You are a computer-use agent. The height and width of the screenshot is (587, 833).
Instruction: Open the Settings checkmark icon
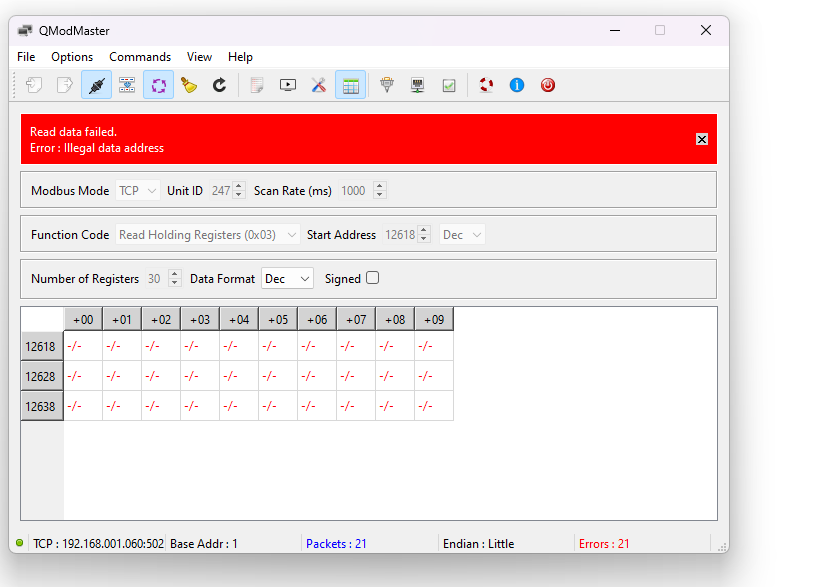click(x=449, y=85)
